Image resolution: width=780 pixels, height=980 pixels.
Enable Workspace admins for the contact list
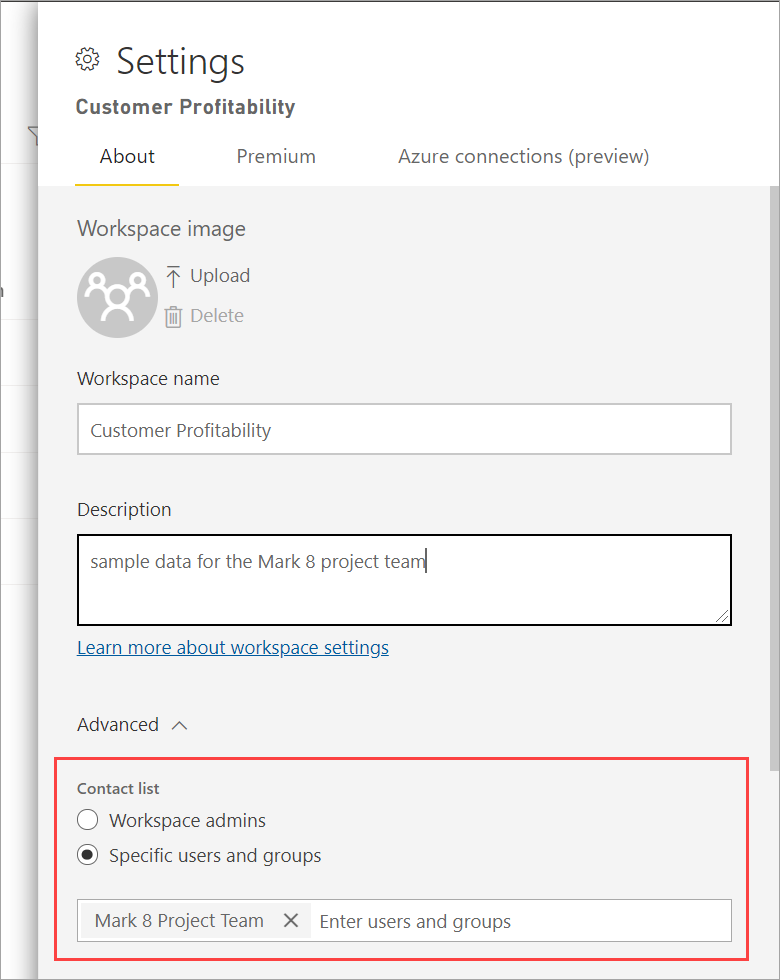[x=88, y=819]
